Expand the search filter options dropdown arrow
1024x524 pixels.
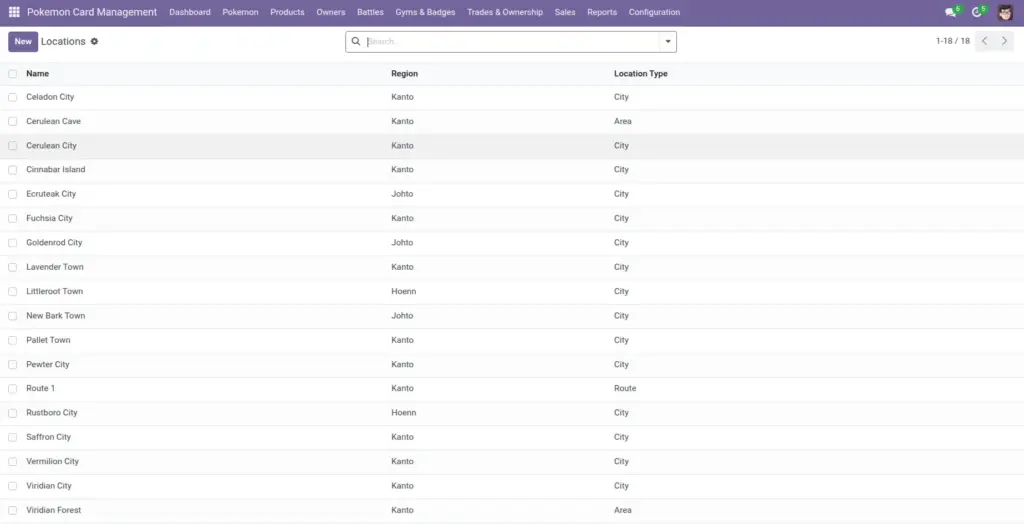pos(668,41)
